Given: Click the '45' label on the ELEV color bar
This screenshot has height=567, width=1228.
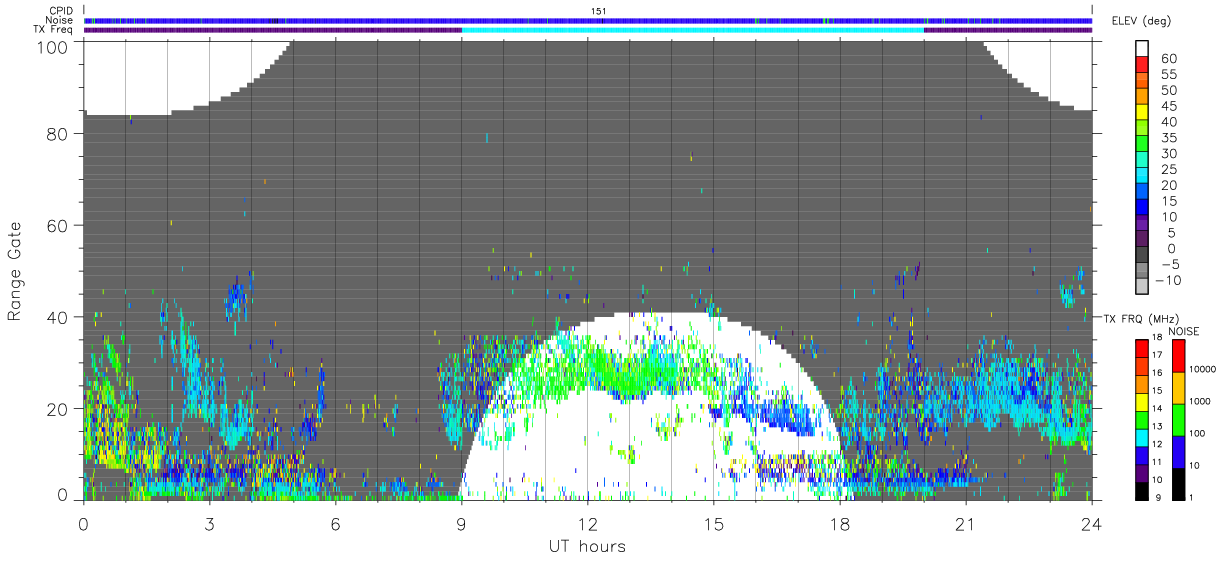Looking at the screenshot, I should tap(1168, 106).
